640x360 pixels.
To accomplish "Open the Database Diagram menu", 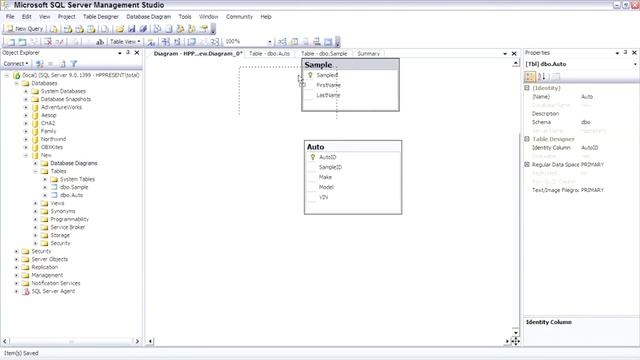I will pos(149,17).
